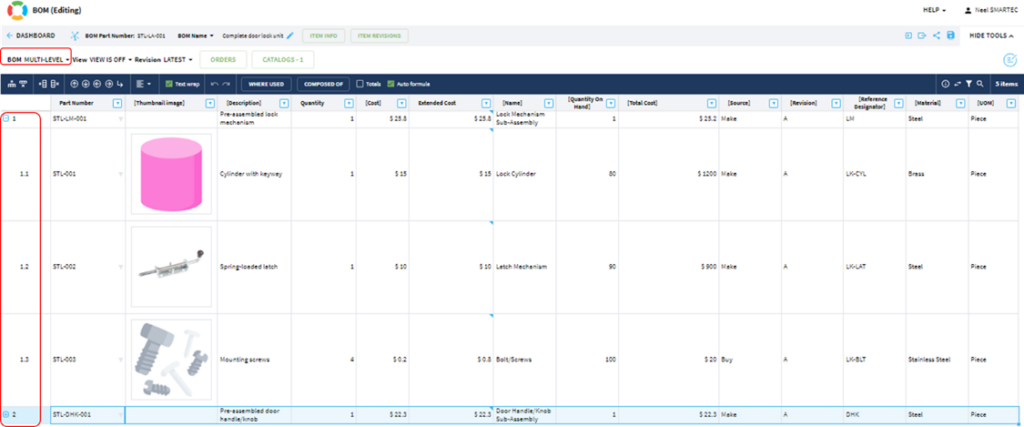The height and width of the screenshot is (427, 1024).
Task: Click the WHERE USED button
Action: coord(266,84)
